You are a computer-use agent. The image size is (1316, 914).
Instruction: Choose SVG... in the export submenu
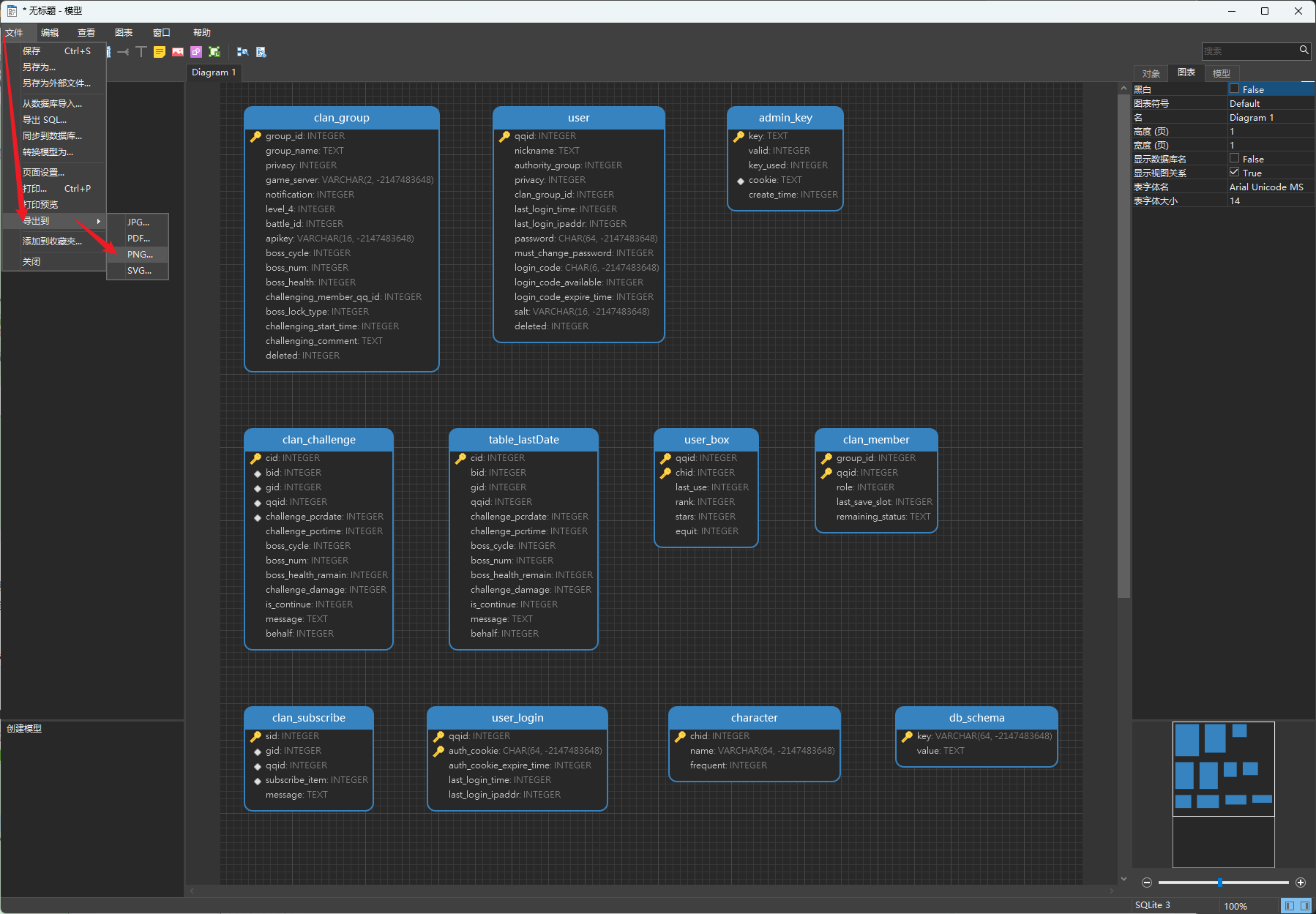tap(138, 270)
